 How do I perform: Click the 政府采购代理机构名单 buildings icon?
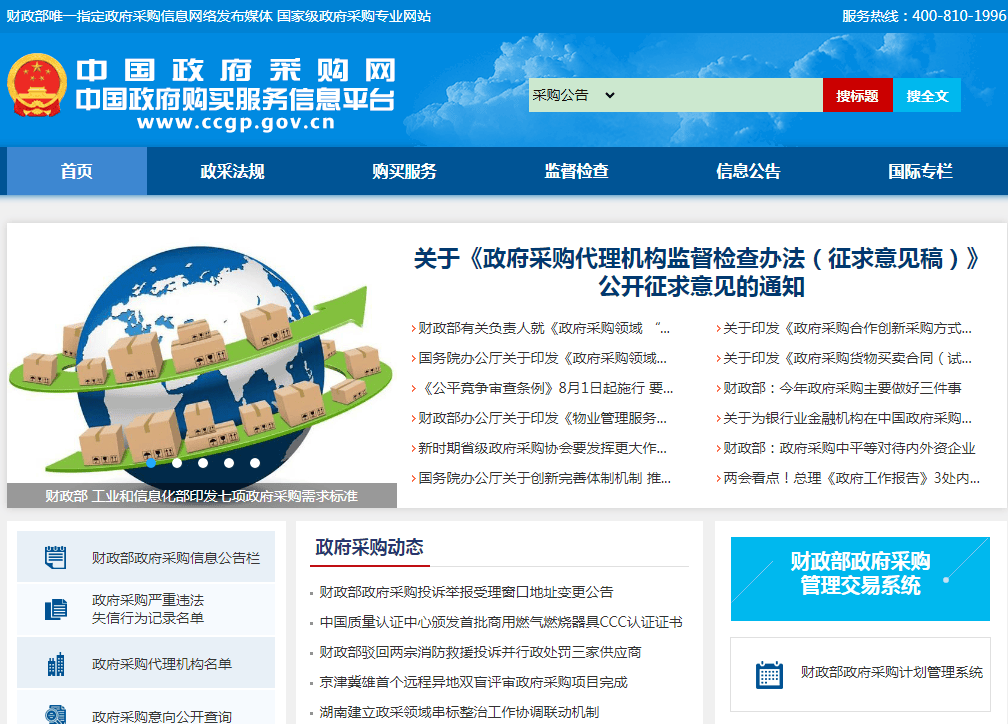tap(56, 664)
